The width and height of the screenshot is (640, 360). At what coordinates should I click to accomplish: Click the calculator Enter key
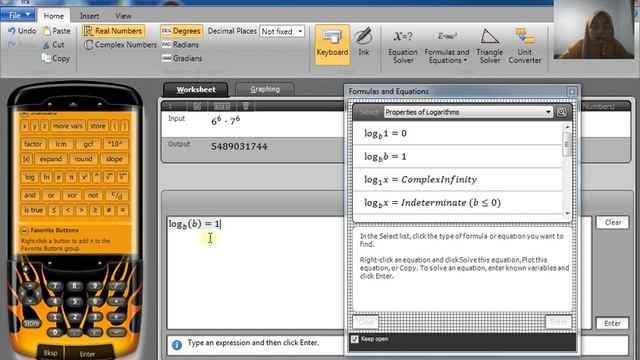pyautogui.click(x=87, y=353)
